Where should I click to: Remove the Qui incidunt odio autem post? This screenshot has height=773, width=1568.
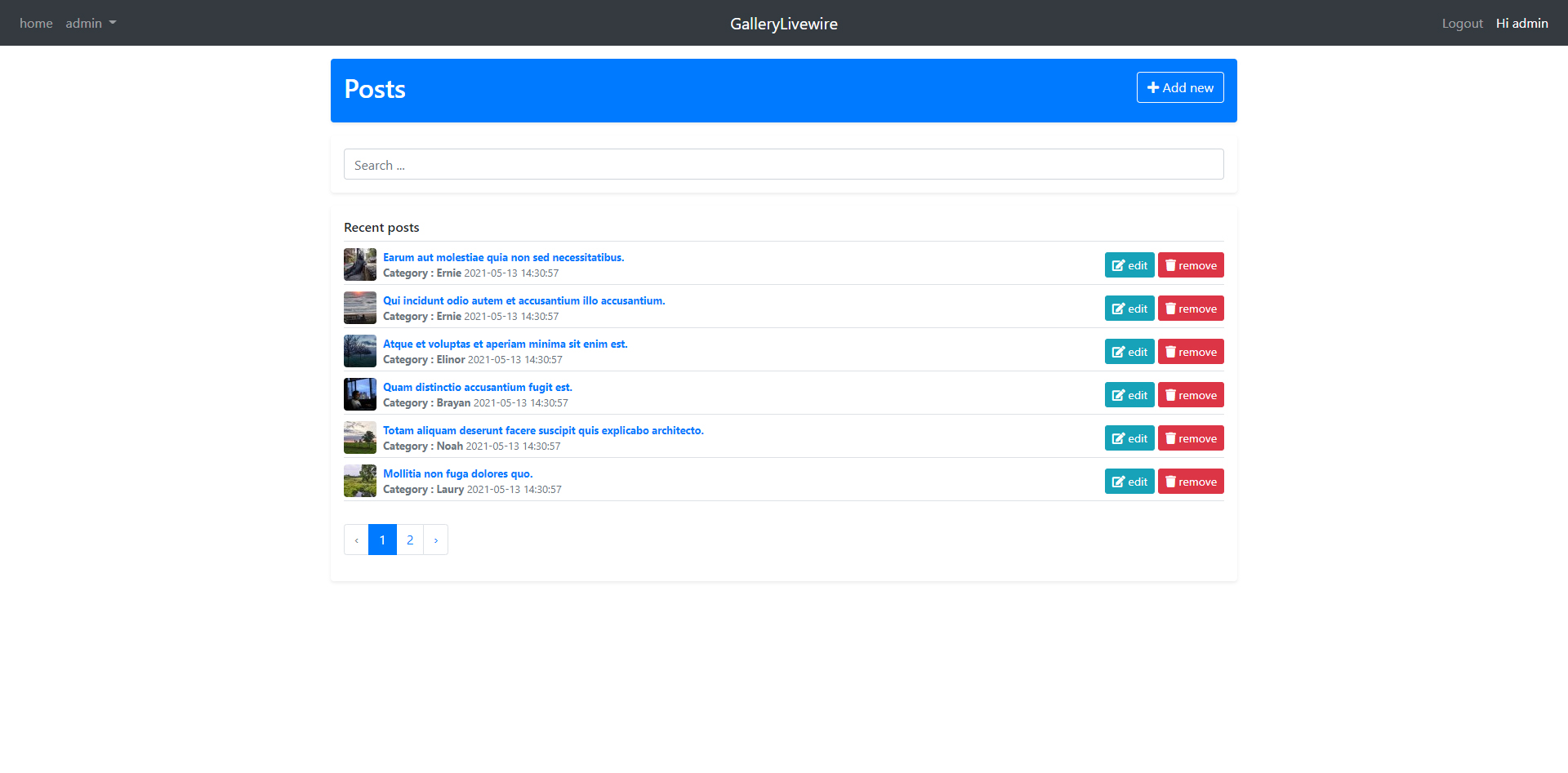pos(1190,309)
